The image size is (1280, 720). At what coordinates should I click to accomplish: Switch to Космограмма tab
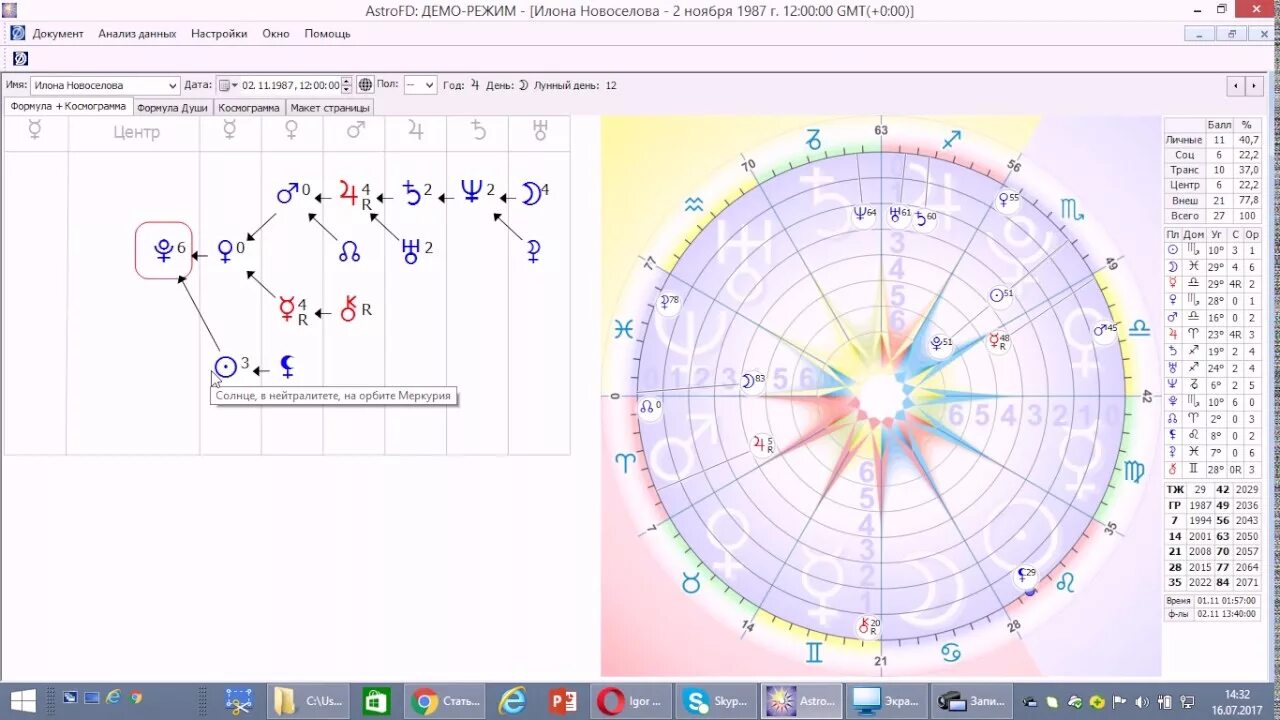pyautogui.click(x=249, y=107)
